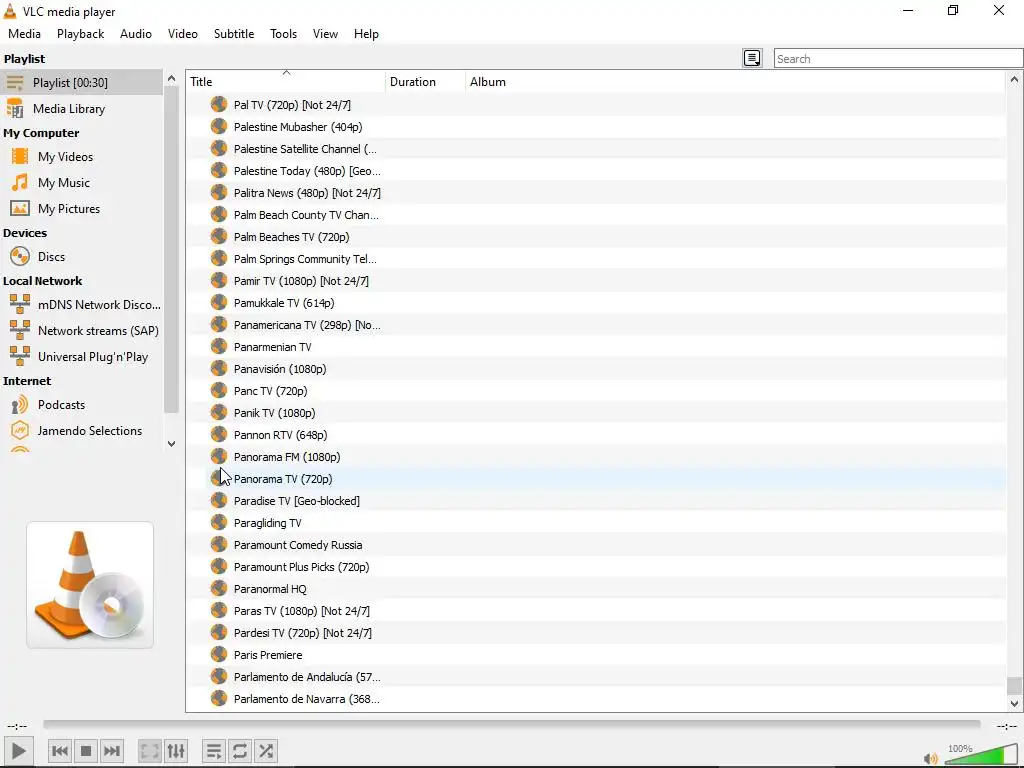Viewport: 1024px width, 768px height.
Task: Open My Music folder
Action: pyautogui.click(x=82, y=183)
